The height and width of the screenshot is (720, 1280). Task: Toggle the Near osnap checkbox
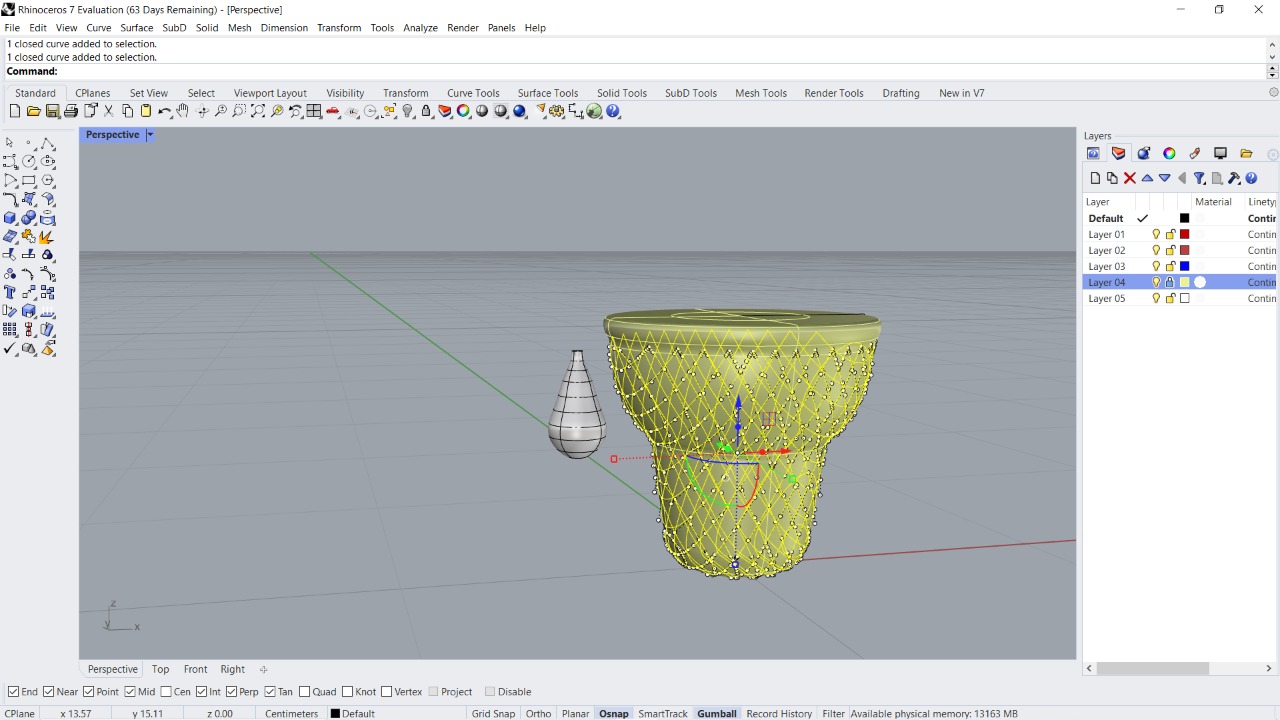tap(50, 692)
